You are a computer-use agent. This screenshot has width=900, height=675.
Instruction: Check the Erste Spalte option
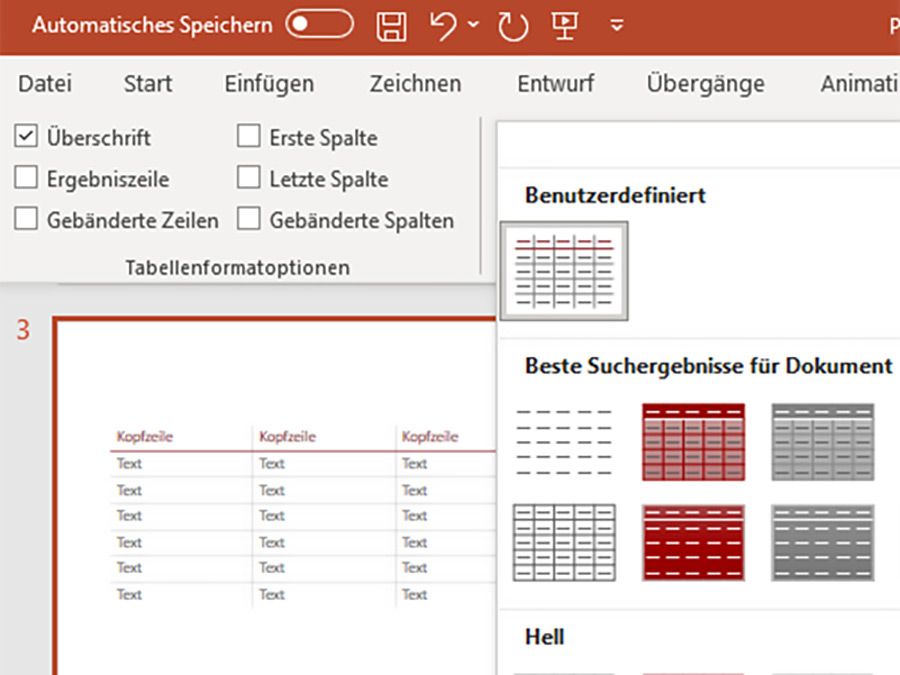pos(249,136)
